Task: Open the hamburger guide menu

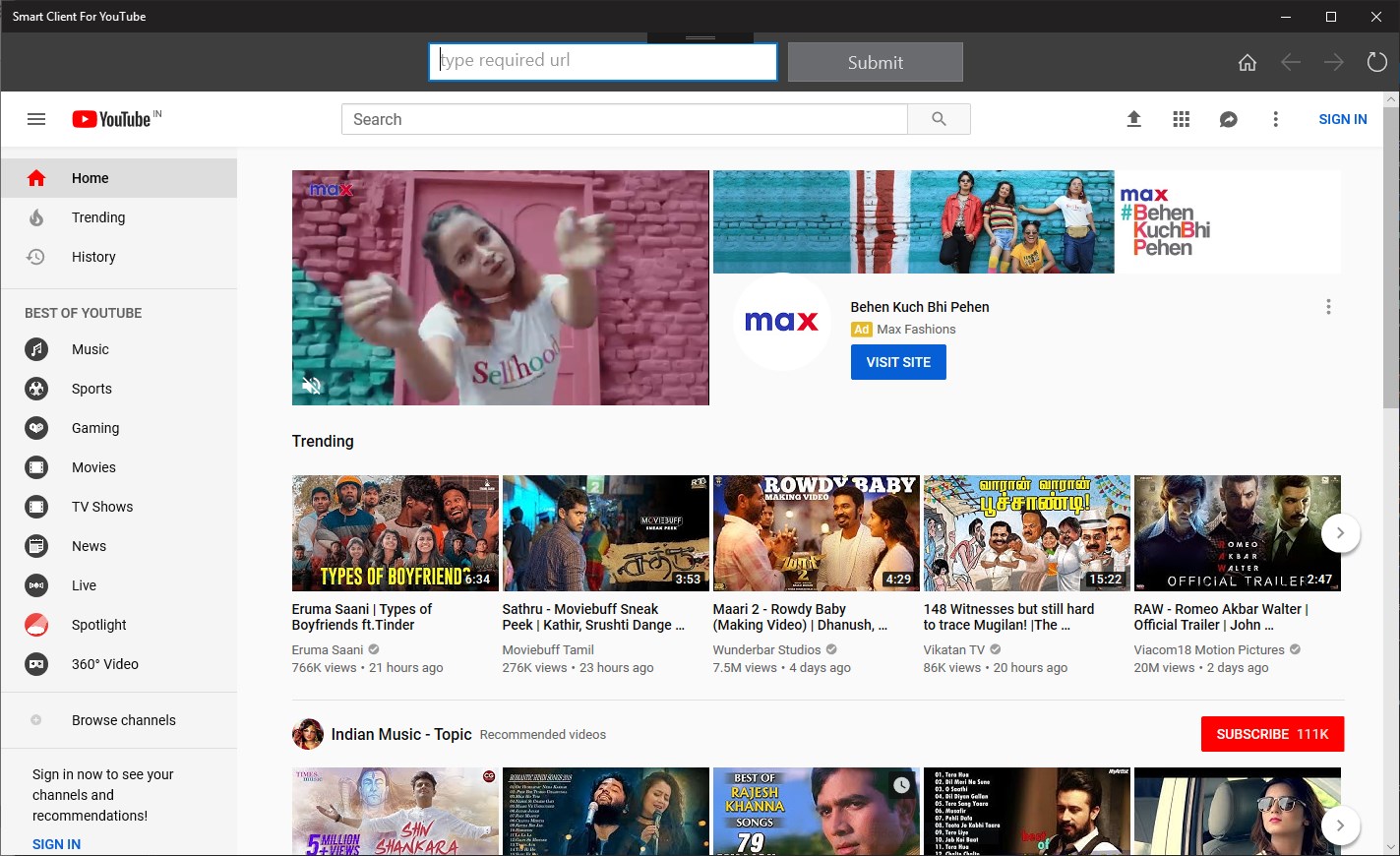Action: click(x=36, y=119)
